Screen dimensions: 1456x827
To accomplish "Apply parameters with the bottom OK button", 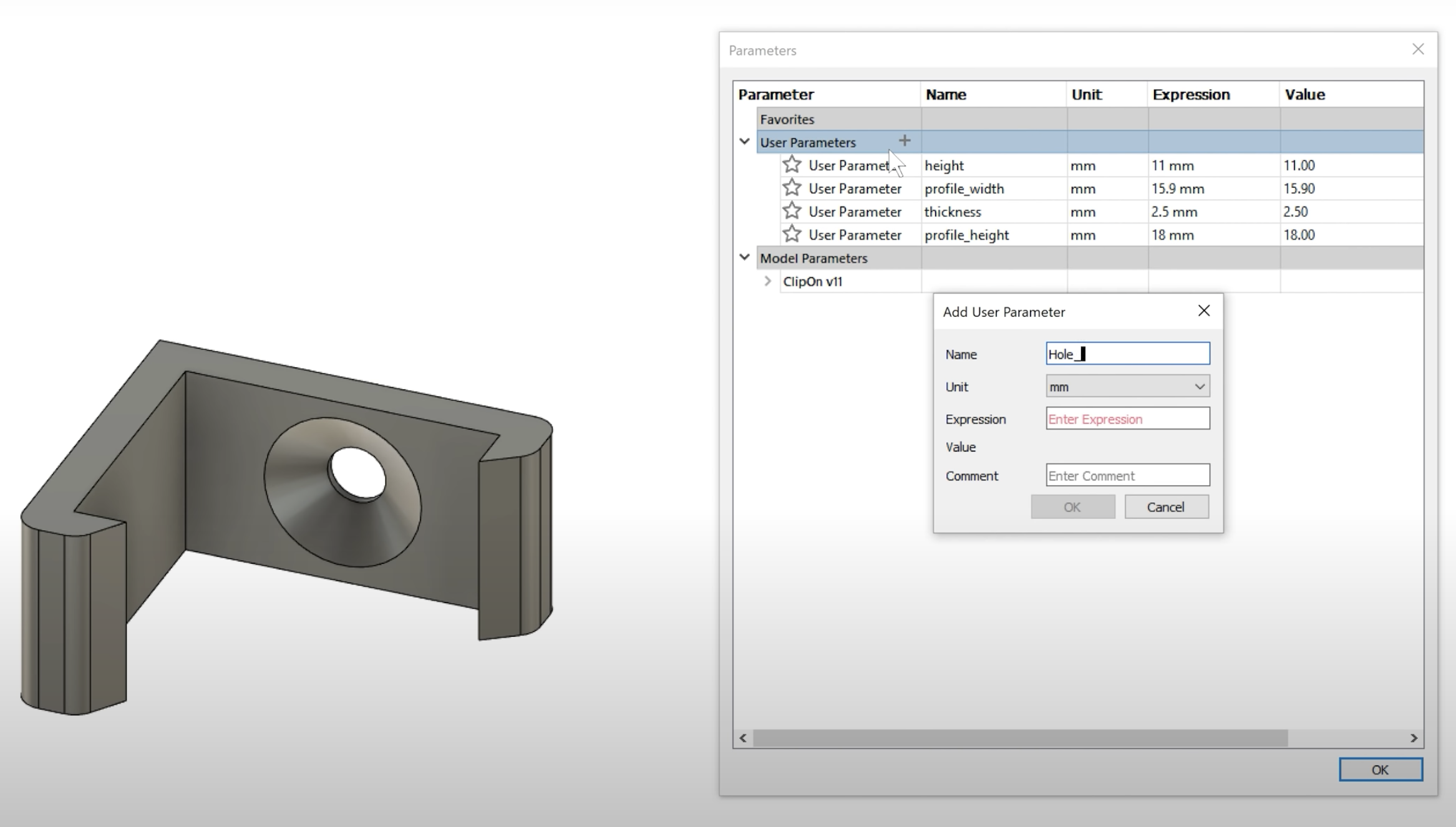I will [1380, 769].
